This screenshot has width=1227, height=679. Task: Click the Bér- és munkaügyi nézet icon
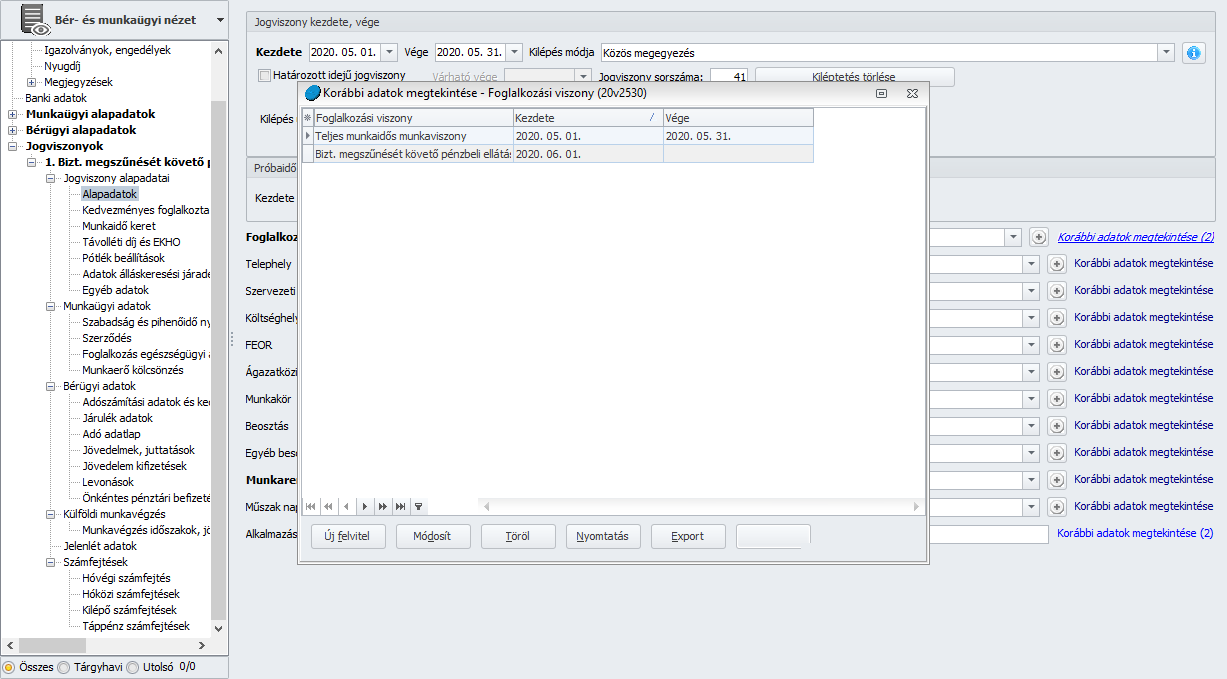click(35, 20)
